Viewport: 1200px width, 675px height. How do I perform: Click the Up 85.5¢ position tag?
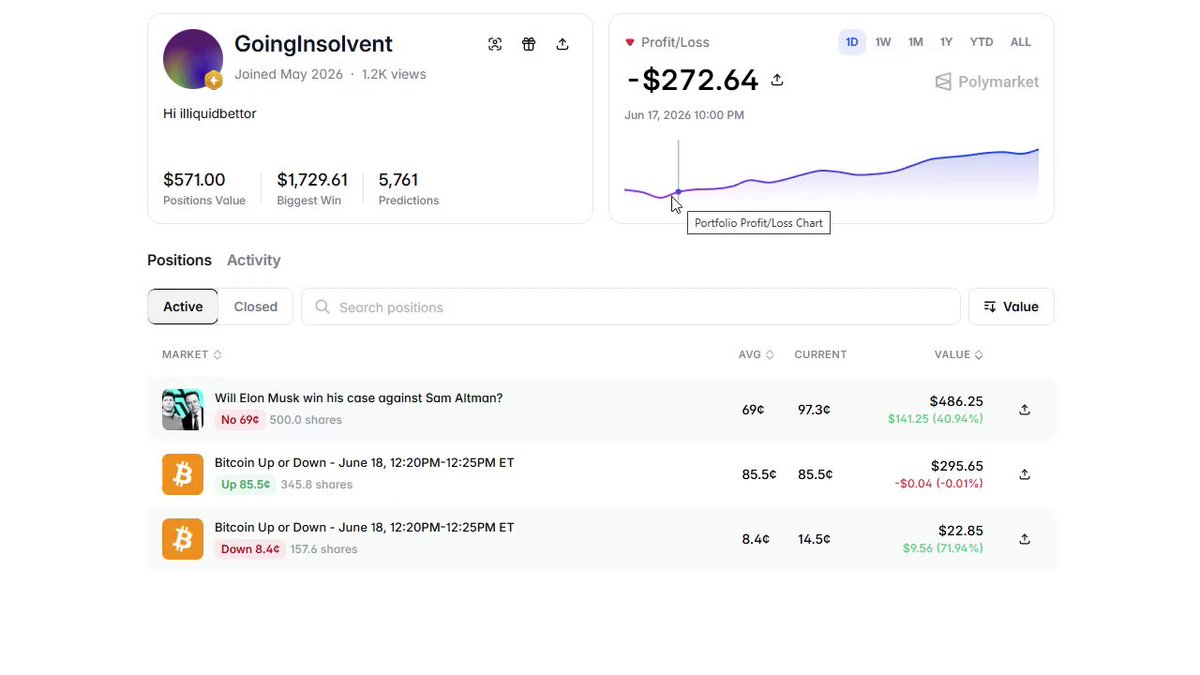(x=246, y=485)
